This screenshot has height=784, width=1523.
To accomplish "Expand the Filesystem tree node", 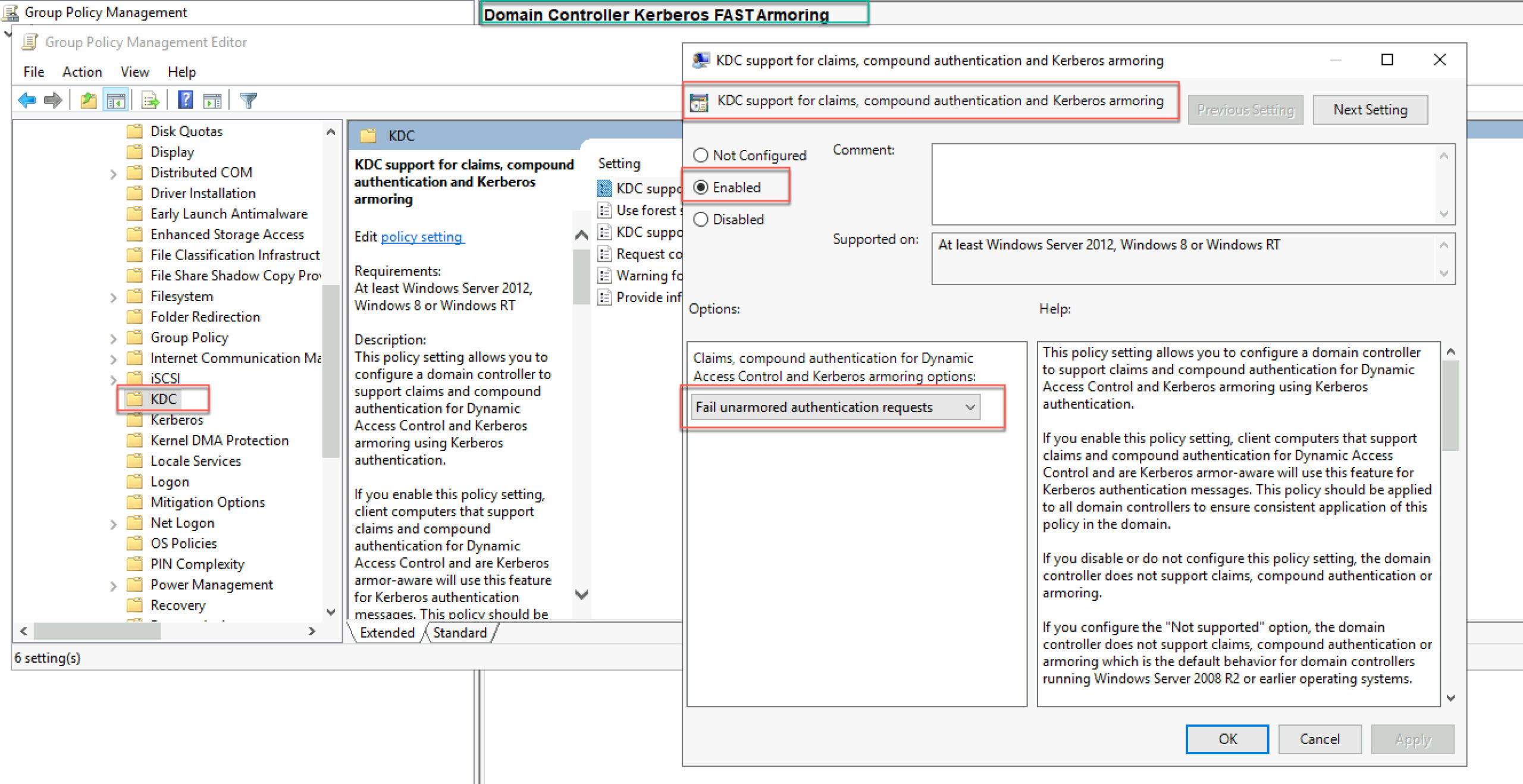I will 113,297.
